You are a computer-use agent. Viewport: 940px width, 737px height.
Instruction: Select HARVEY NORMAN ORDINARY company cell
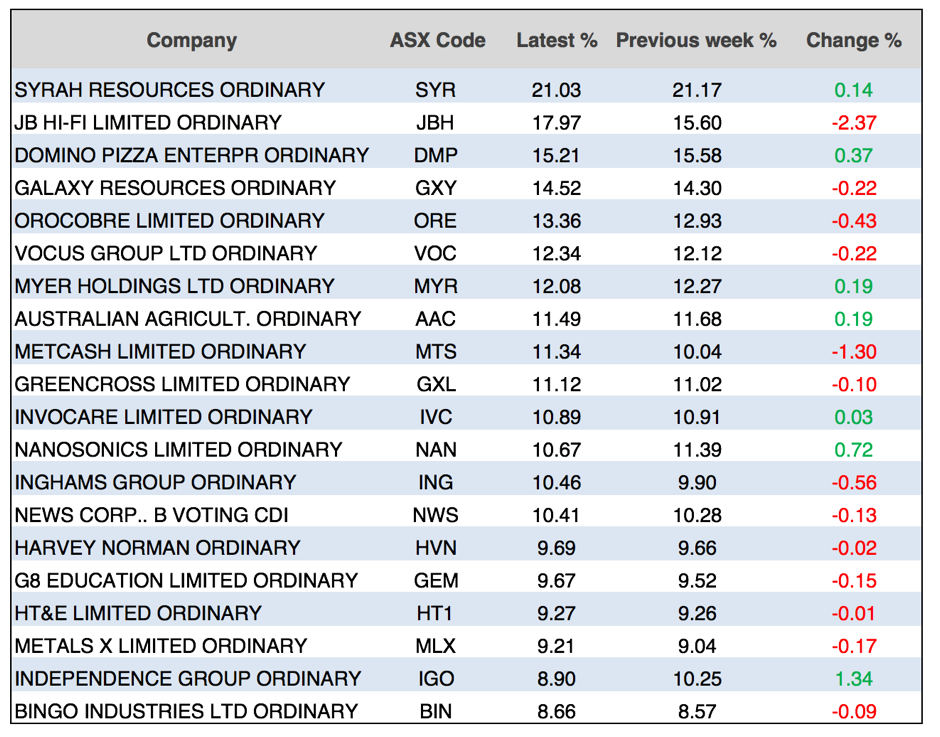click(158, 548)
